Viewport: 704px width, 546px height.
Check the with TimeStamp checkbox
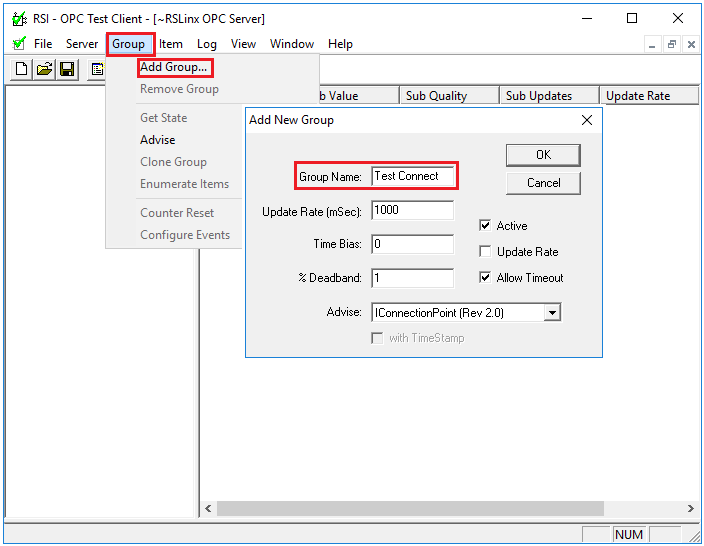tap(377, 338)
